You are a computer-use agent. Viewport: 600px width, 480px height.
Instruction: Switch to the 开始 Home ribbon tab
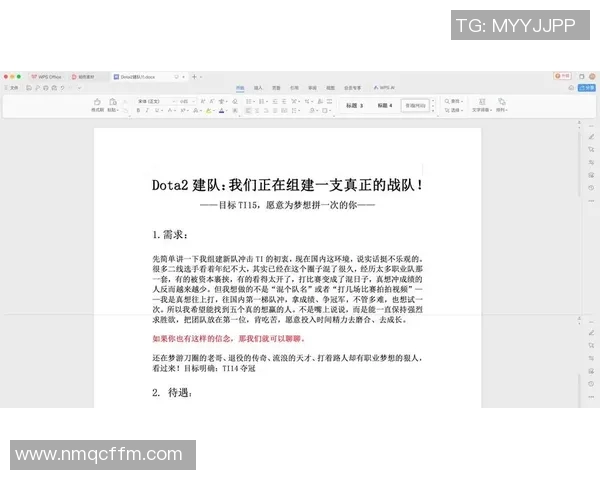[x=240, y=88]
